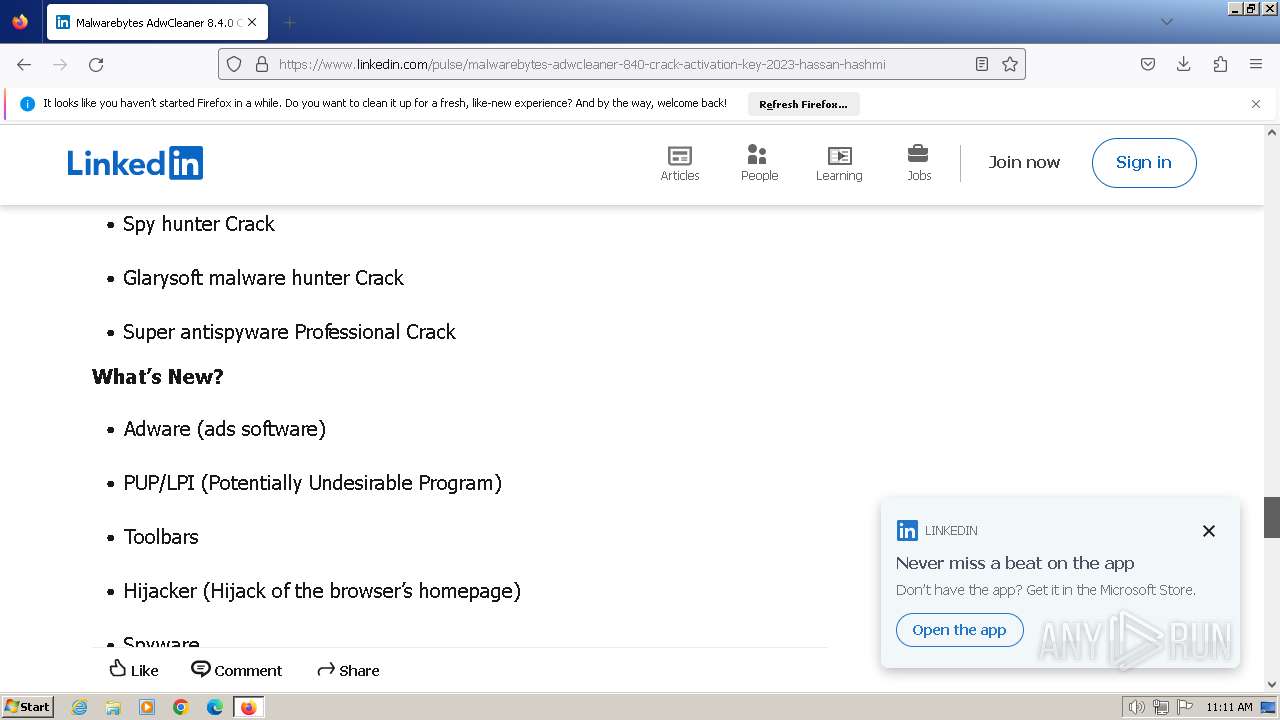Screen dimensions: 1280x720
Task: Reload the current page
Action: (96, 64)
